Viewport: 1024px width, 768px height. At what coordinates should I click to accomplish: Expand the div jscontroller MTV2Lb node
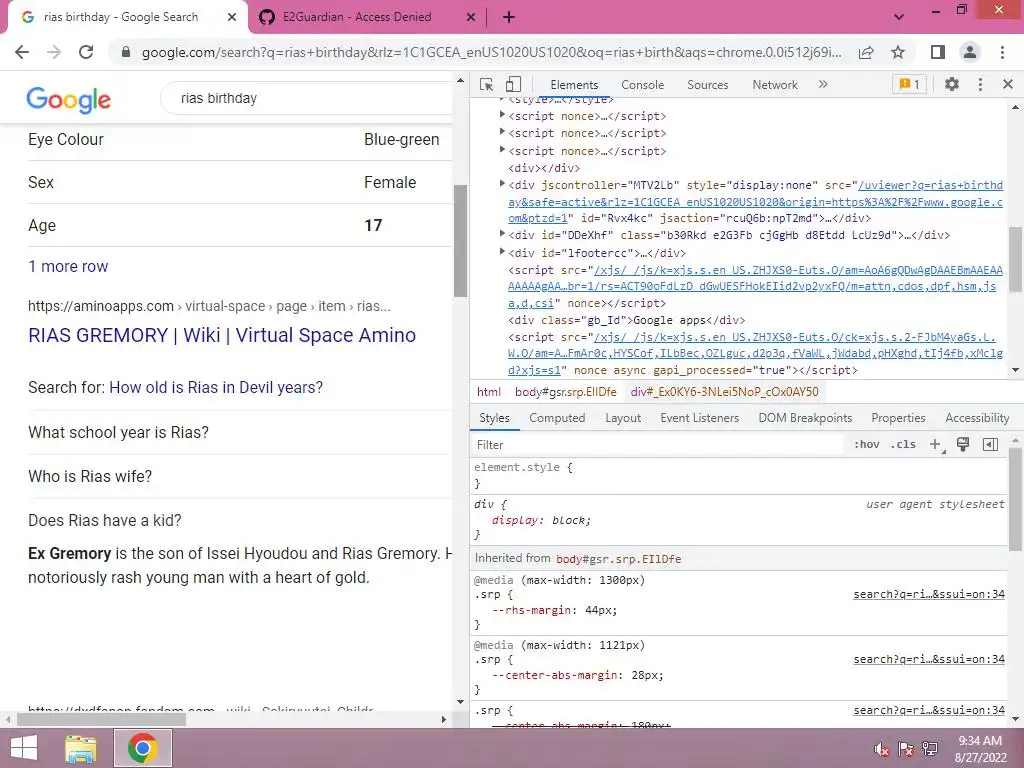tap(502, 184)
